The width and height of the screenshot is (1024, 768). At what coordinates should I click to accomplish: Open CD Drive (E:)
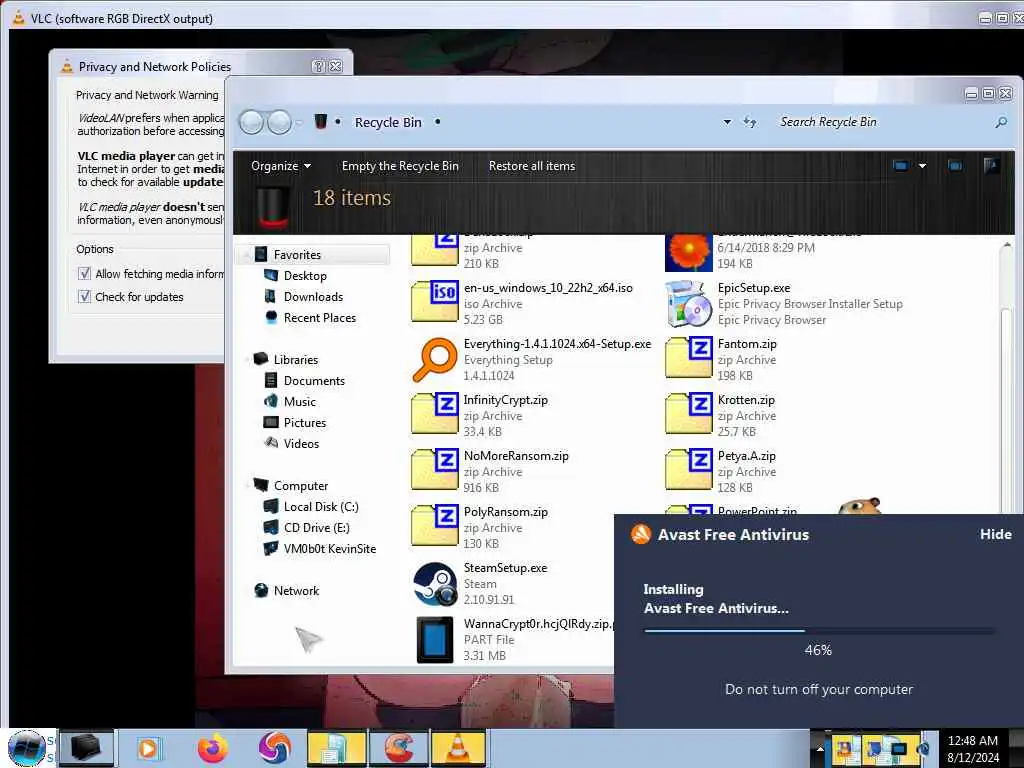tap(316, 527)
